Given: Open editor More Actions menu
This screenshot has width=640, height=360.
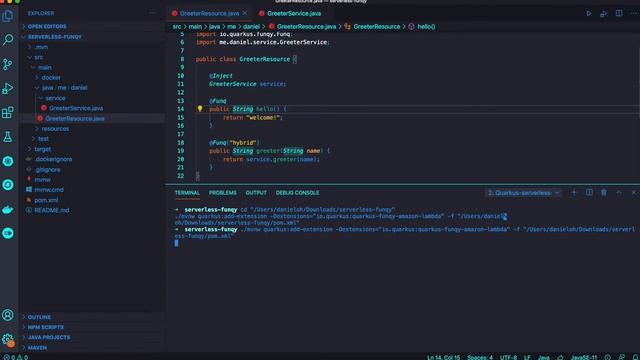Looking at the screenshot, I should tap(634, 13).
